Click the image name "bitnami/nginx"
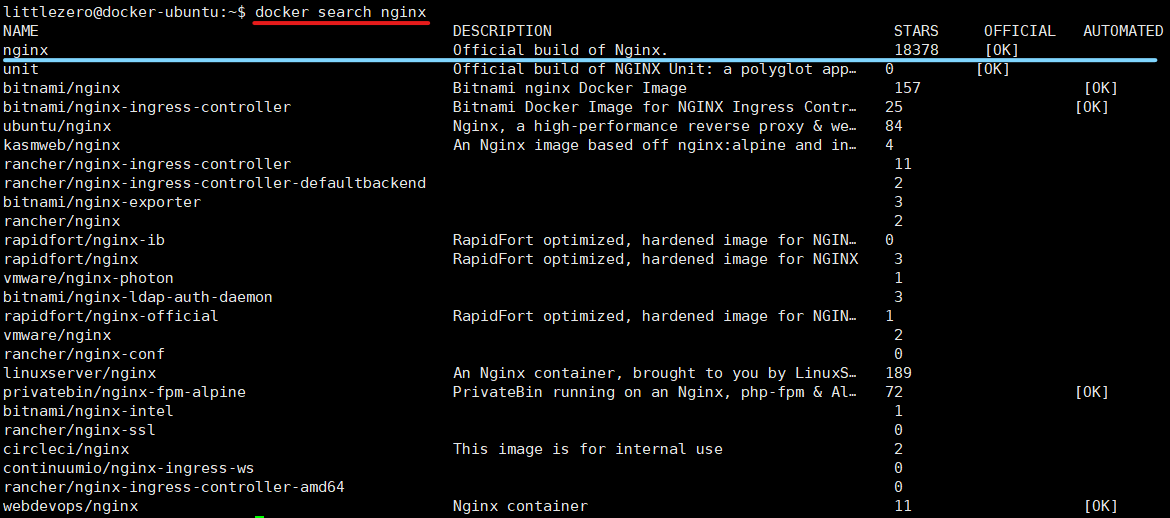1170x518 pixels. tap(61, 88)
